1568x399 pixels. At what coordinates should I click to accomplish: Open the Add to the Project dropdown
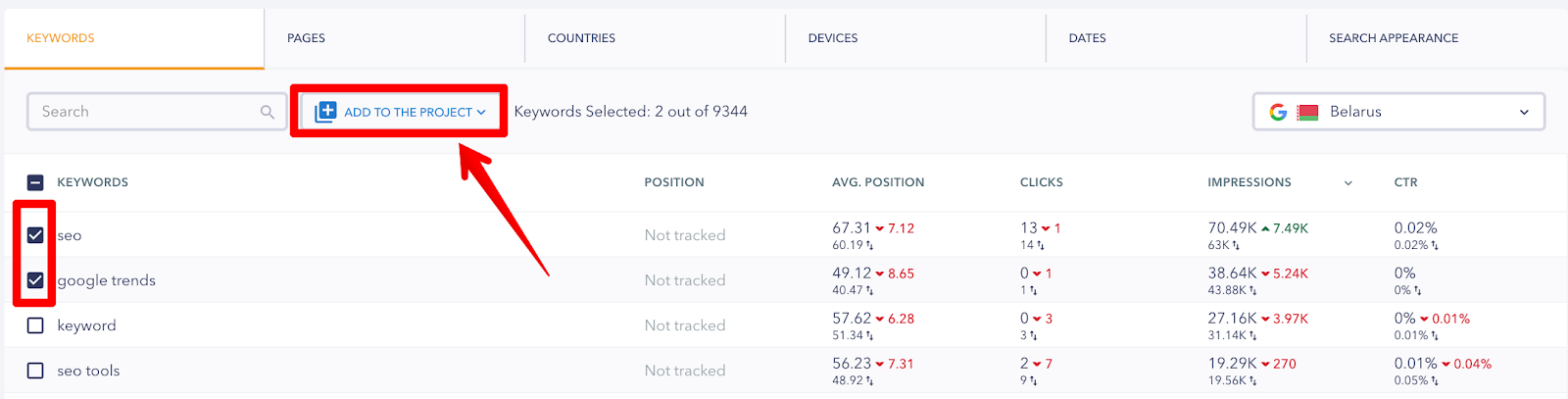pos(400,112)
